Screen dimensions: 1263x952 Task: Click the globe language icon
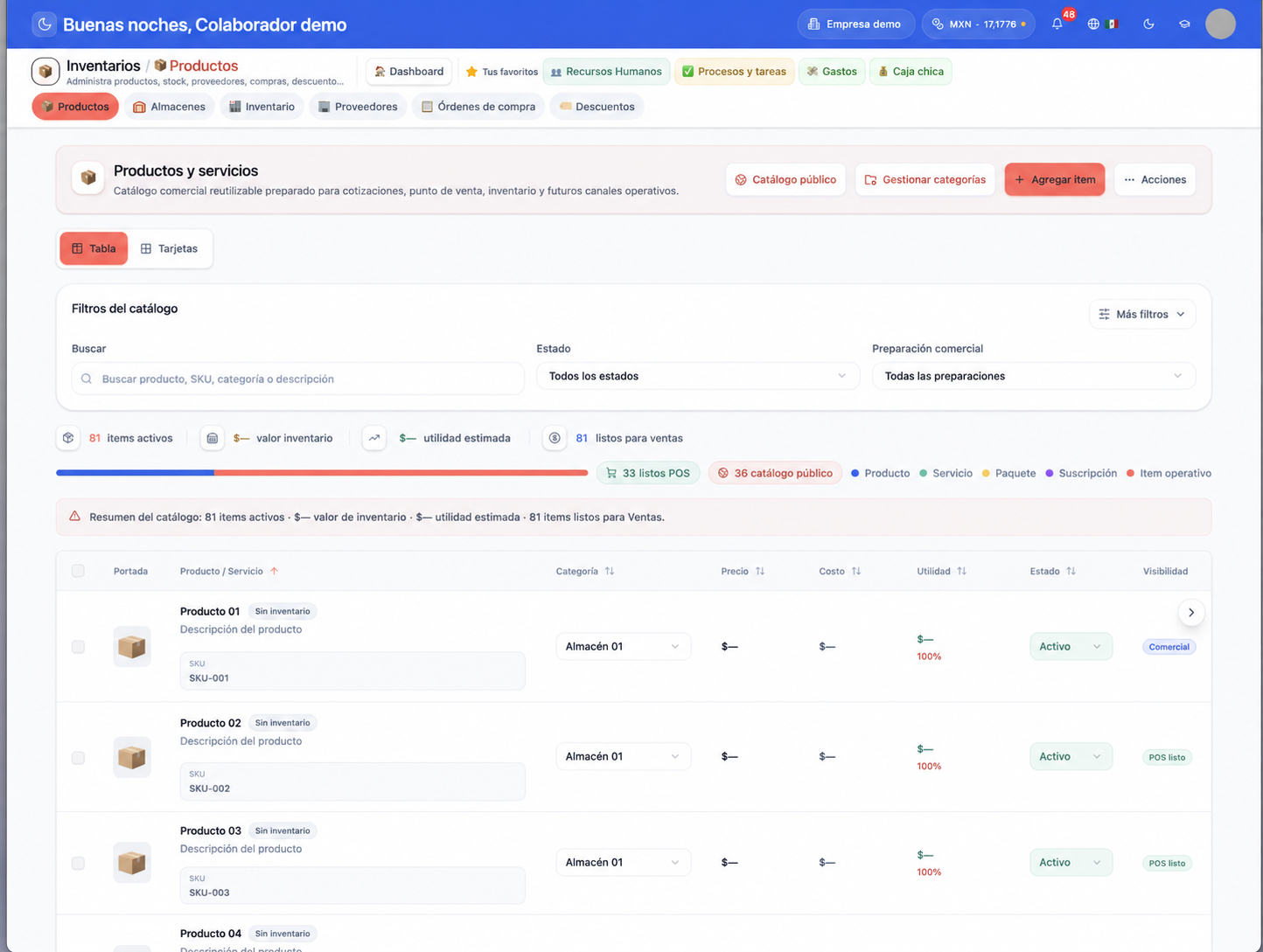point(1093,24)
